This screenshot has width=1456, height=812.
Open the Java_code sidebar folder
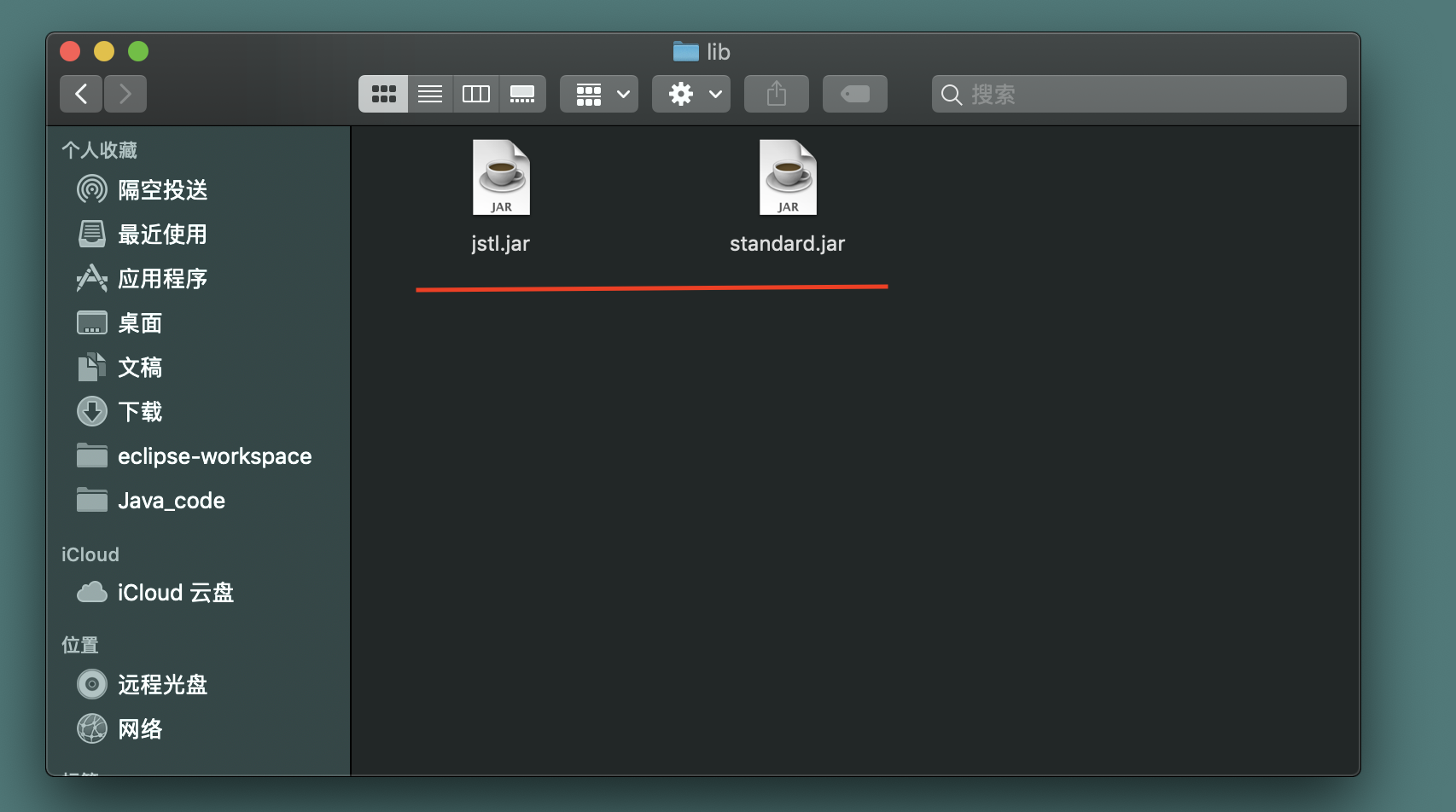pyautogui.click(x=171, y=500)
